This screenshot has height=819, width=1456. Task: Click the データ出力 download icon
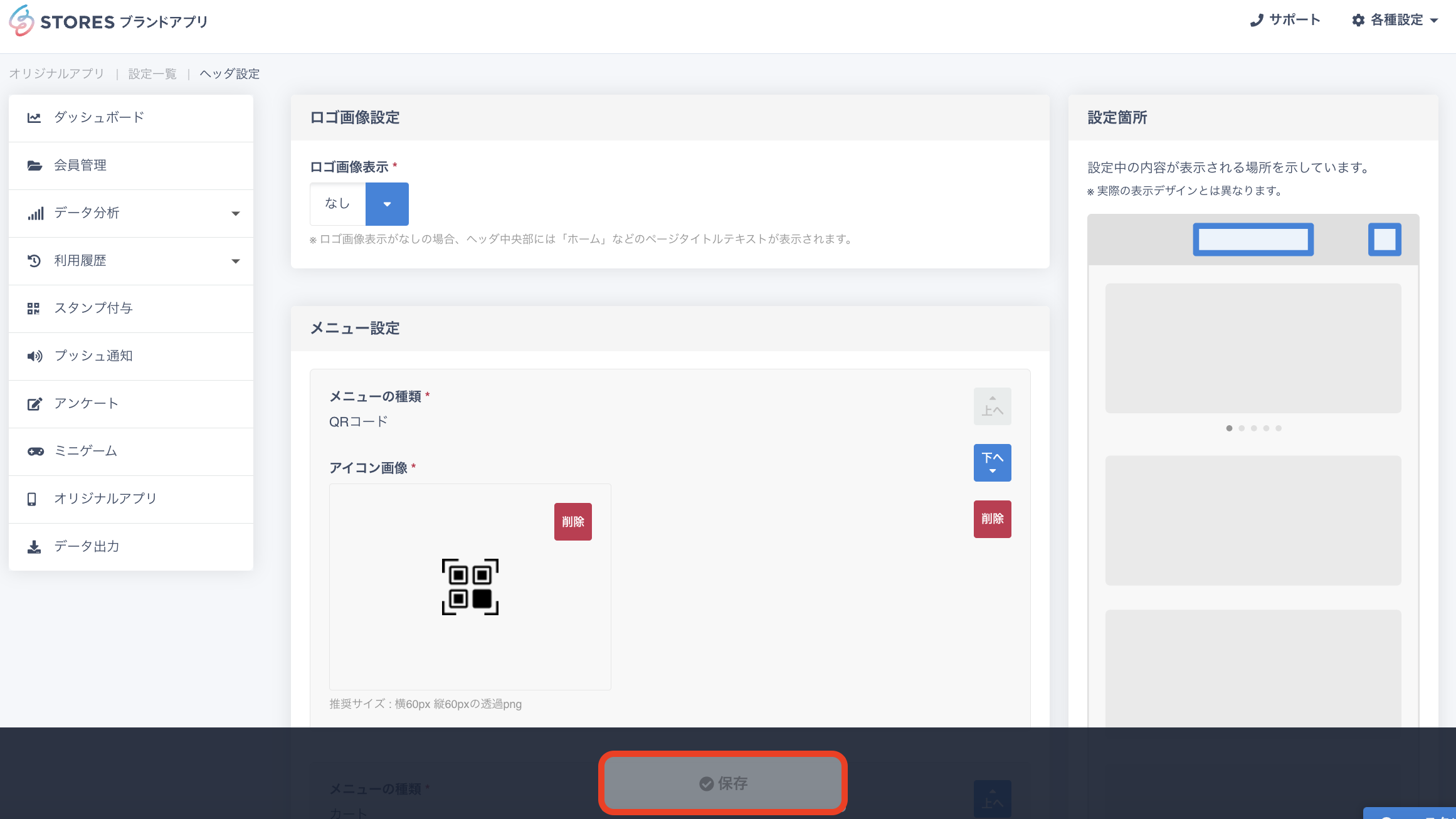[34, 547]
